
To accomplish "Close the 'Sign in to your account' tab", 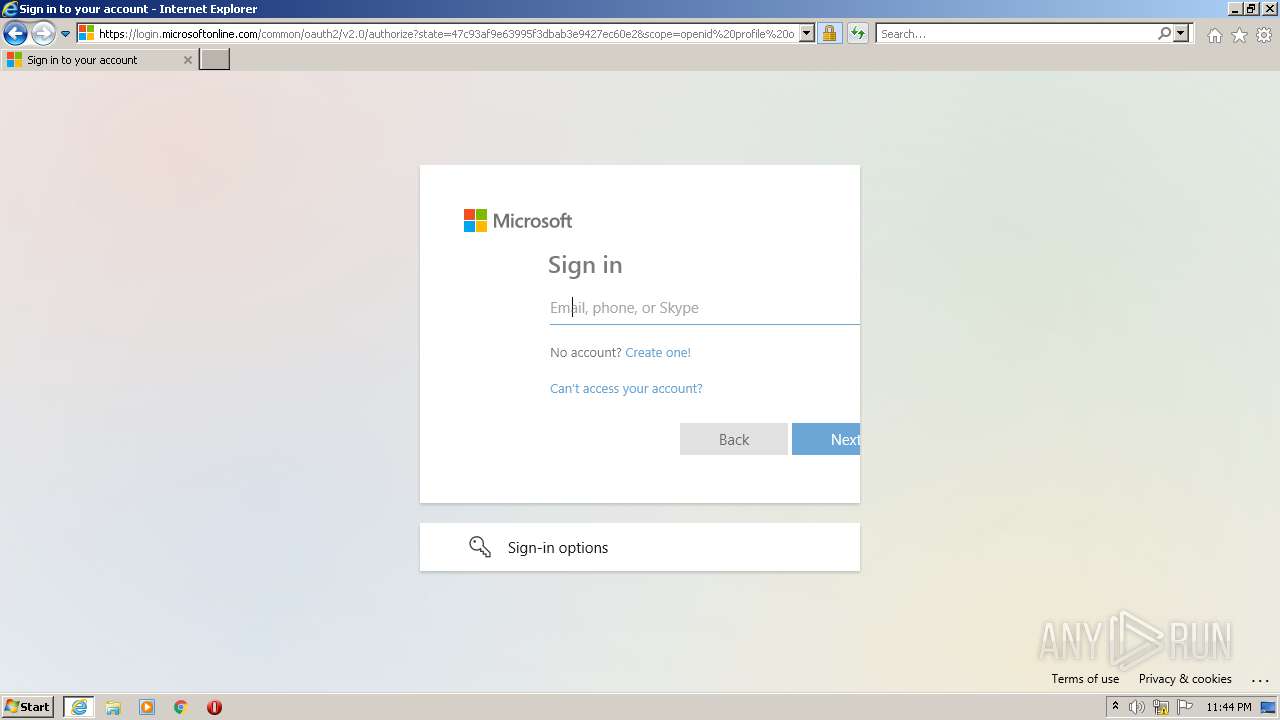I will pyautogui.click(x=187, y=60).
